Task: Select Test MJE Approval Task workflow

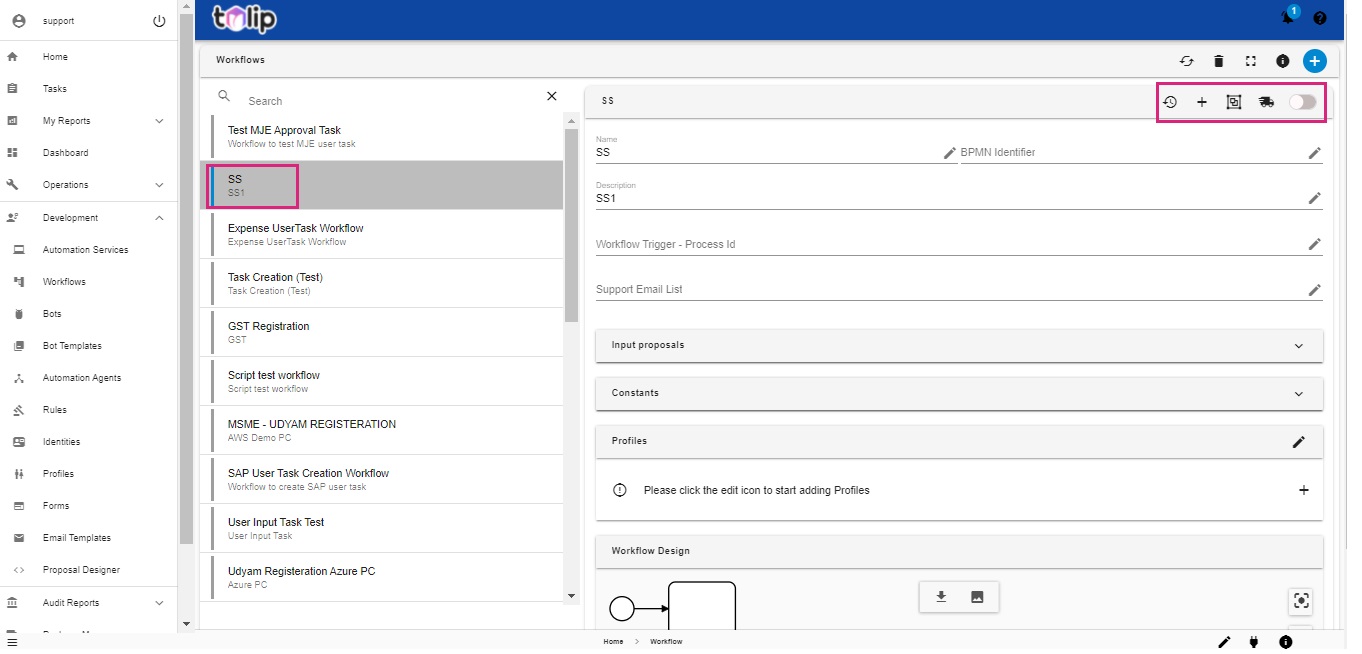Action: point(382,136)
